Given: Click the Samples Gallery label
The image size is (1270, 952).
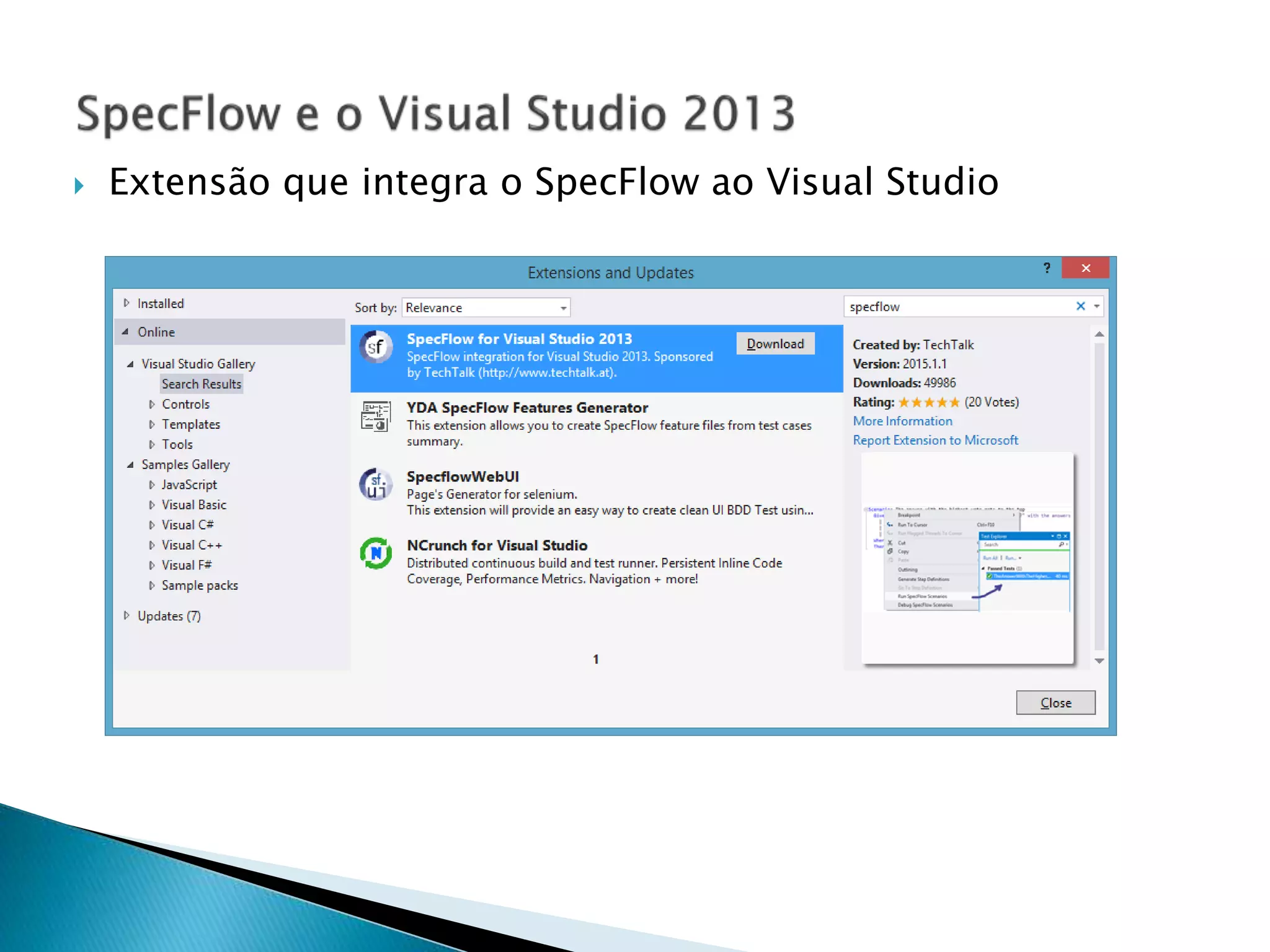Looking at the screenshot, I should pyautogui.click(x=185, y=464).
